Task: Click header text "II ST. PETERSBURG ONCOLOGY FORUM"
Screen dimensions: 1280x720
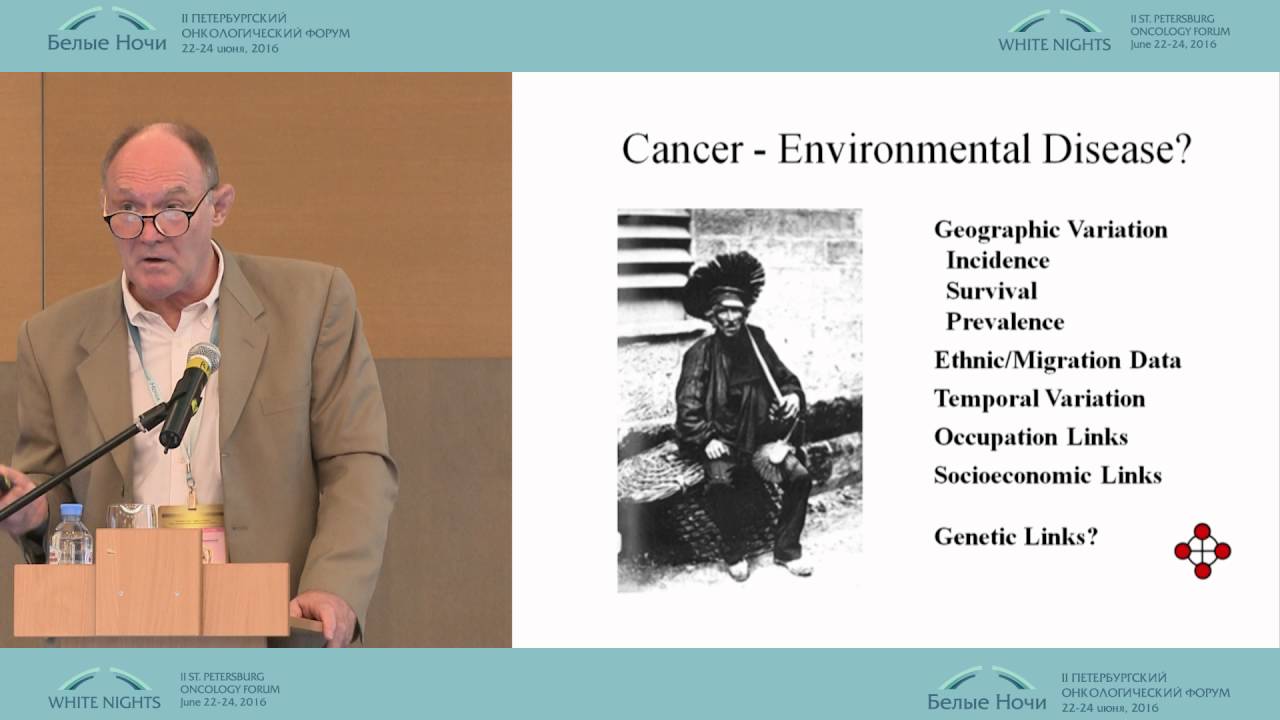Action: 1180,26
